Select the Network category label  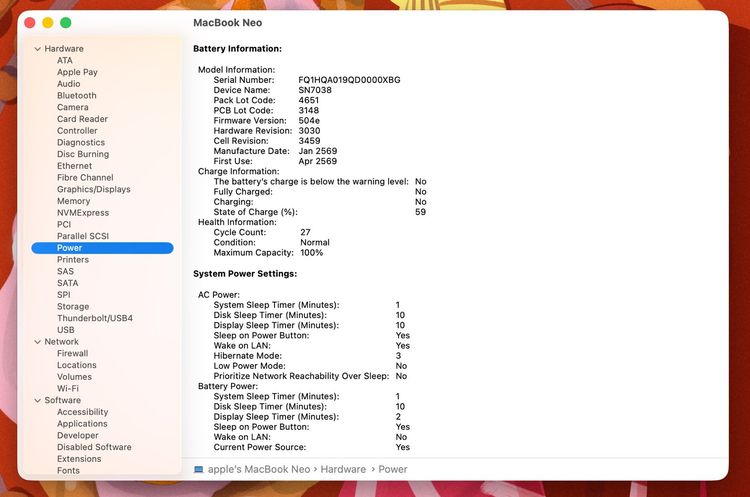[61, 342]
